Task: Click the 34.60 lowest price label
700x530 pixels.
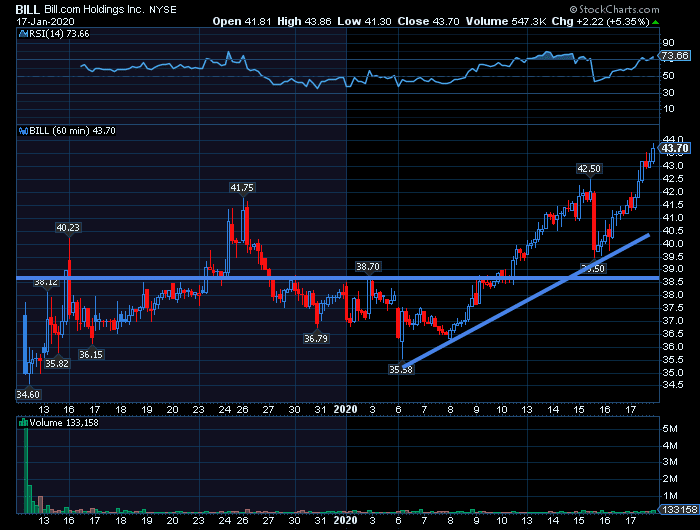Action: tap(28, 394)
